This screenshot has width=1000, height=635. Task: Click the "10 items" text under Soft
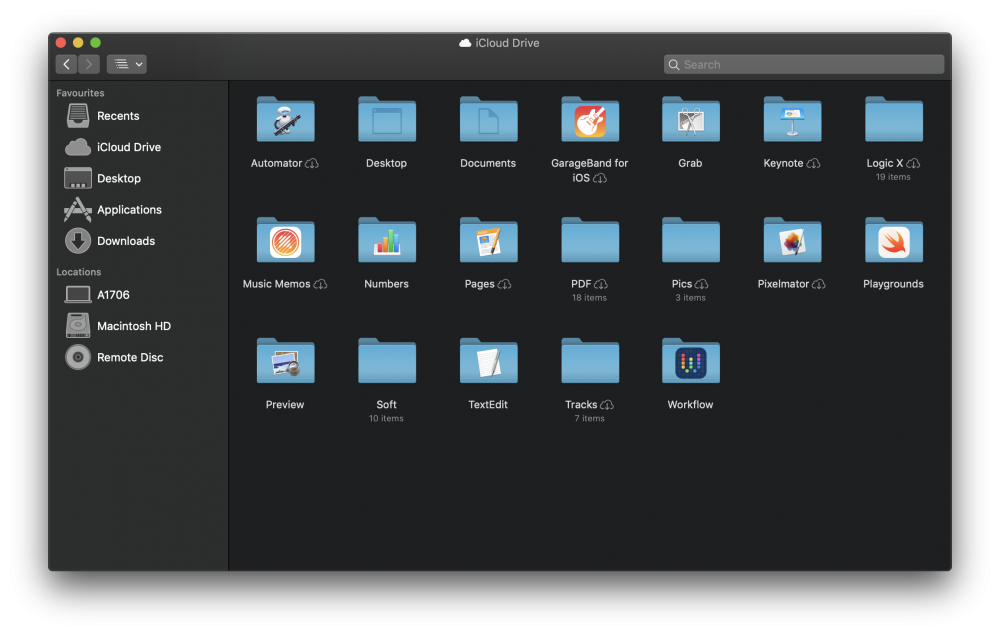coord(386,418)
